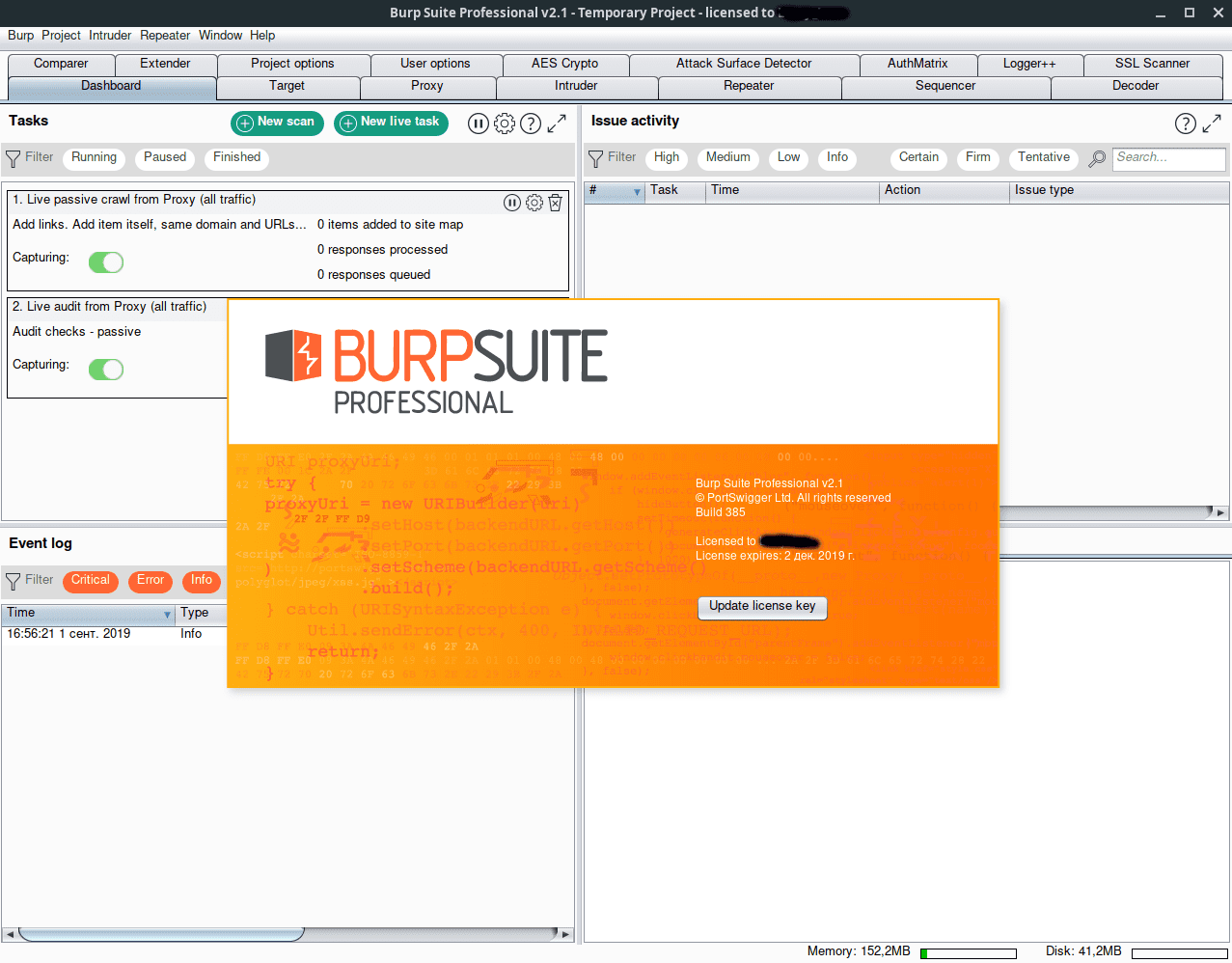Pause all tasks in the Tasks panel header
This screenshot has width=1232, height=963.
click(x=478, y=124)
